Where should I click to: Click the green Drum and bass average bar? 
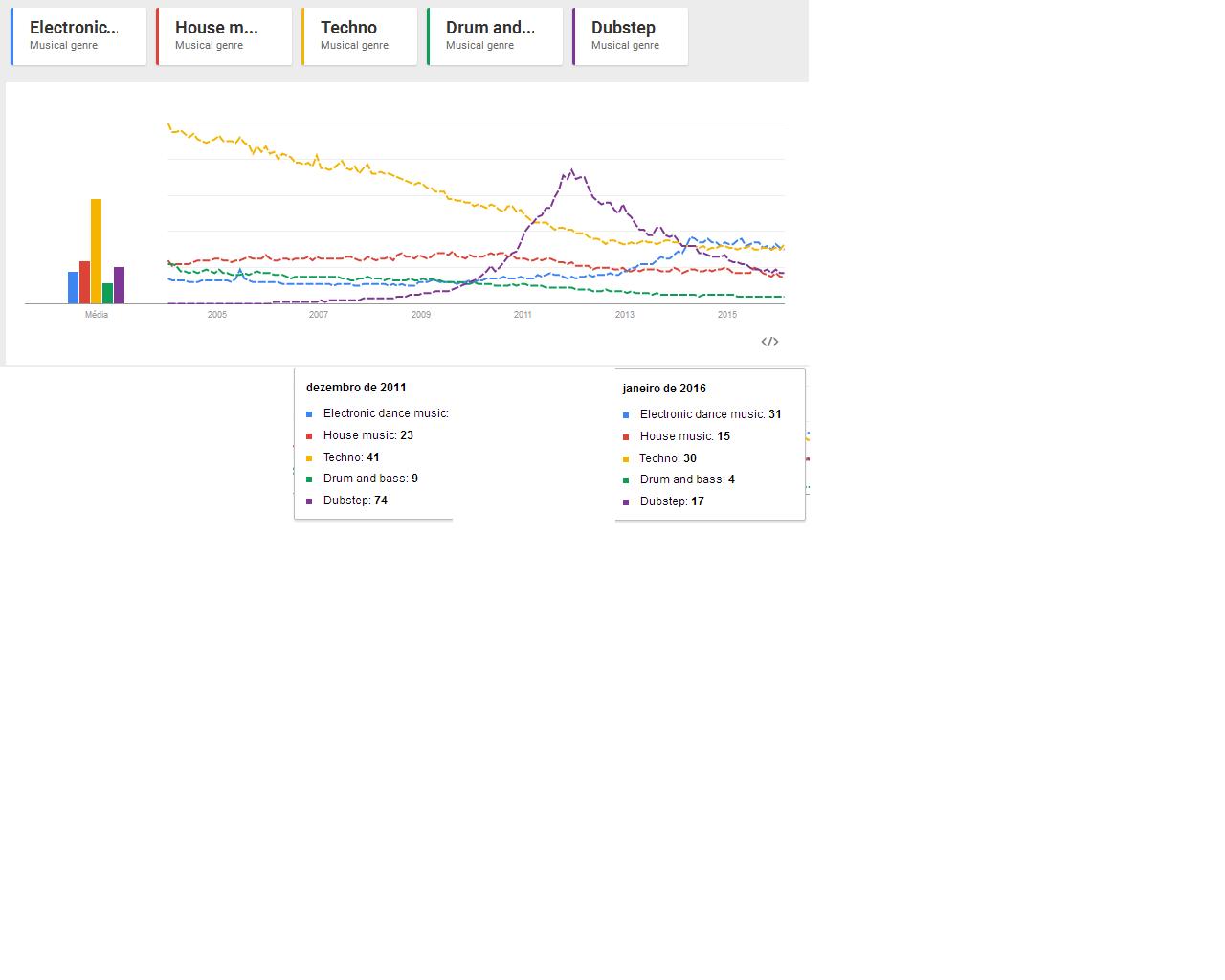click(107, 293)
